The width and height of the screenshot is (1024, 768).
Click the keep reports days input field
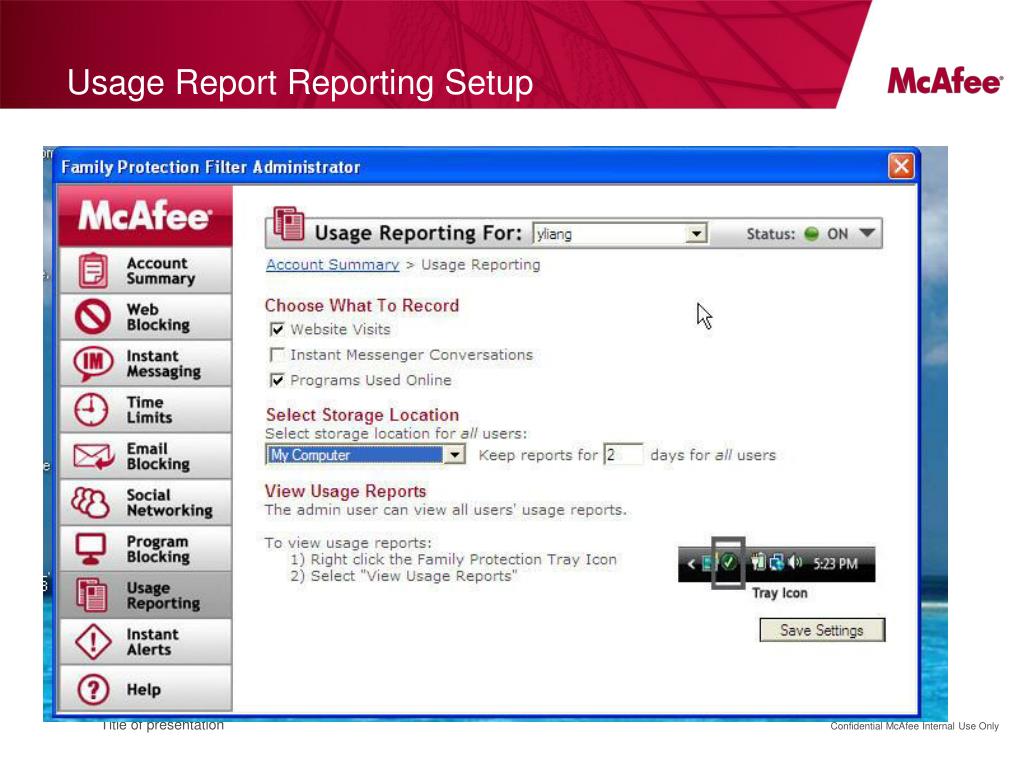[x=624, y=455]
